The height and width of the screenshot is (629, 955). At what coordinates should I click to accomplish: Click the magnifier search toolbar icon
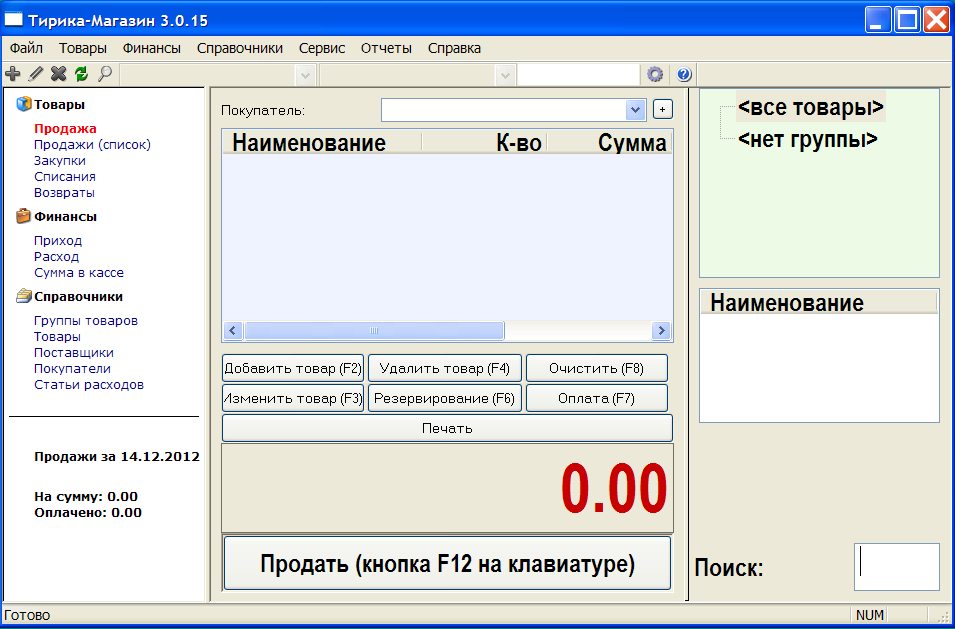coord(105,74)
